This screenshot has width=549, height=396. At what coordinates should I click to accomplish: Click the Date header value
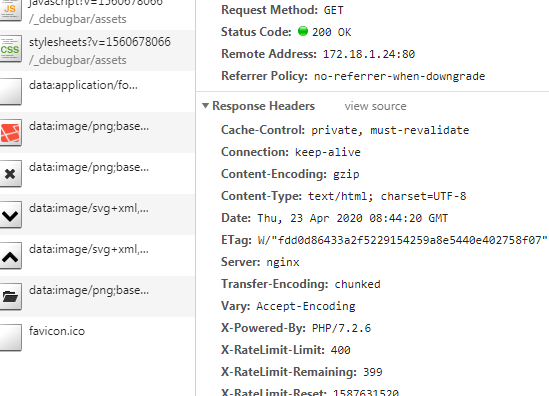(x=353, y=218)
